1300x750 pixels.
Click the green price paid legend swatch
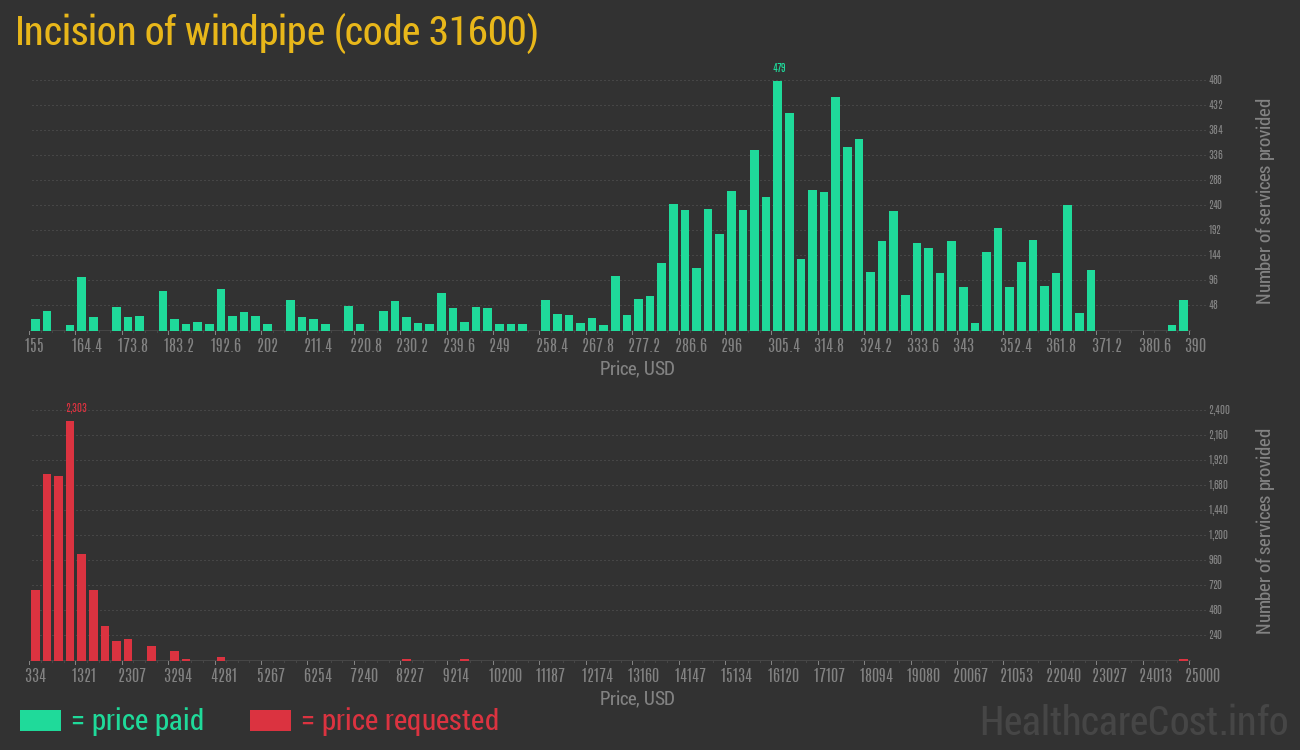pyautogui.click(x=40, y=720)
